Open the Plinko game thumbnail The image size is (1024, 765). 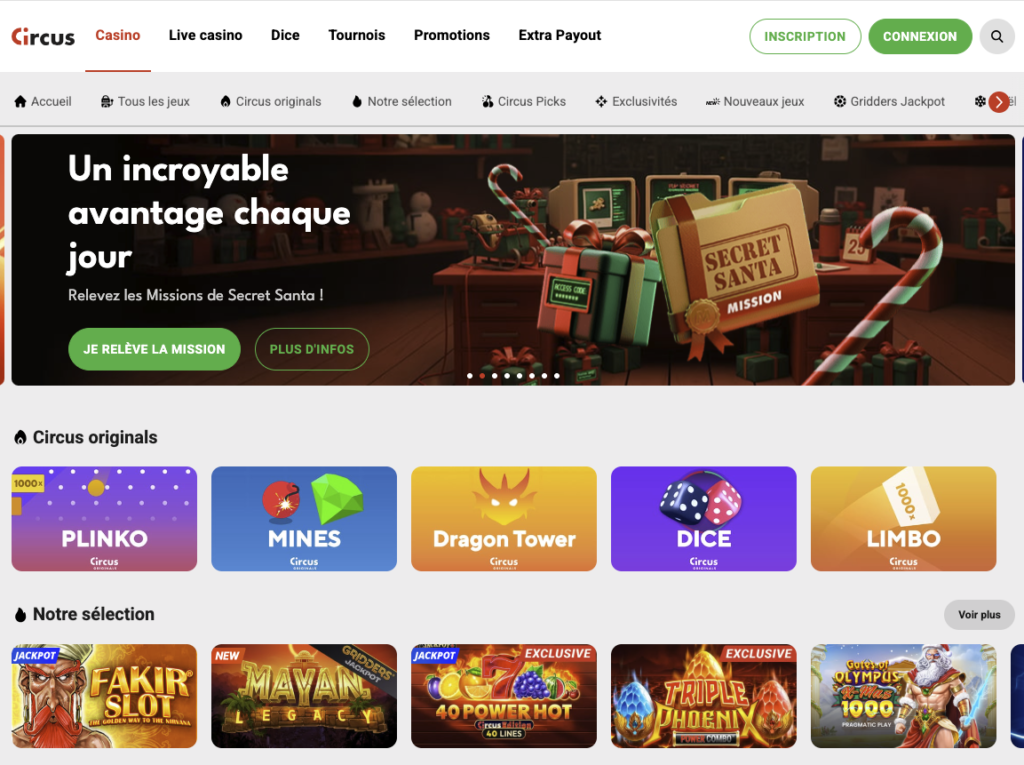[104, 519]
